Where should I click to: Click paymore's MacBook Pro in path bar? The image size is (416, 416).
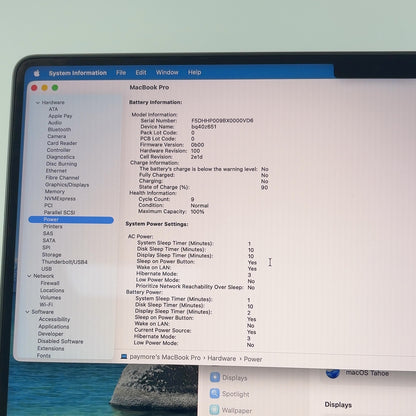pos(165,357)
